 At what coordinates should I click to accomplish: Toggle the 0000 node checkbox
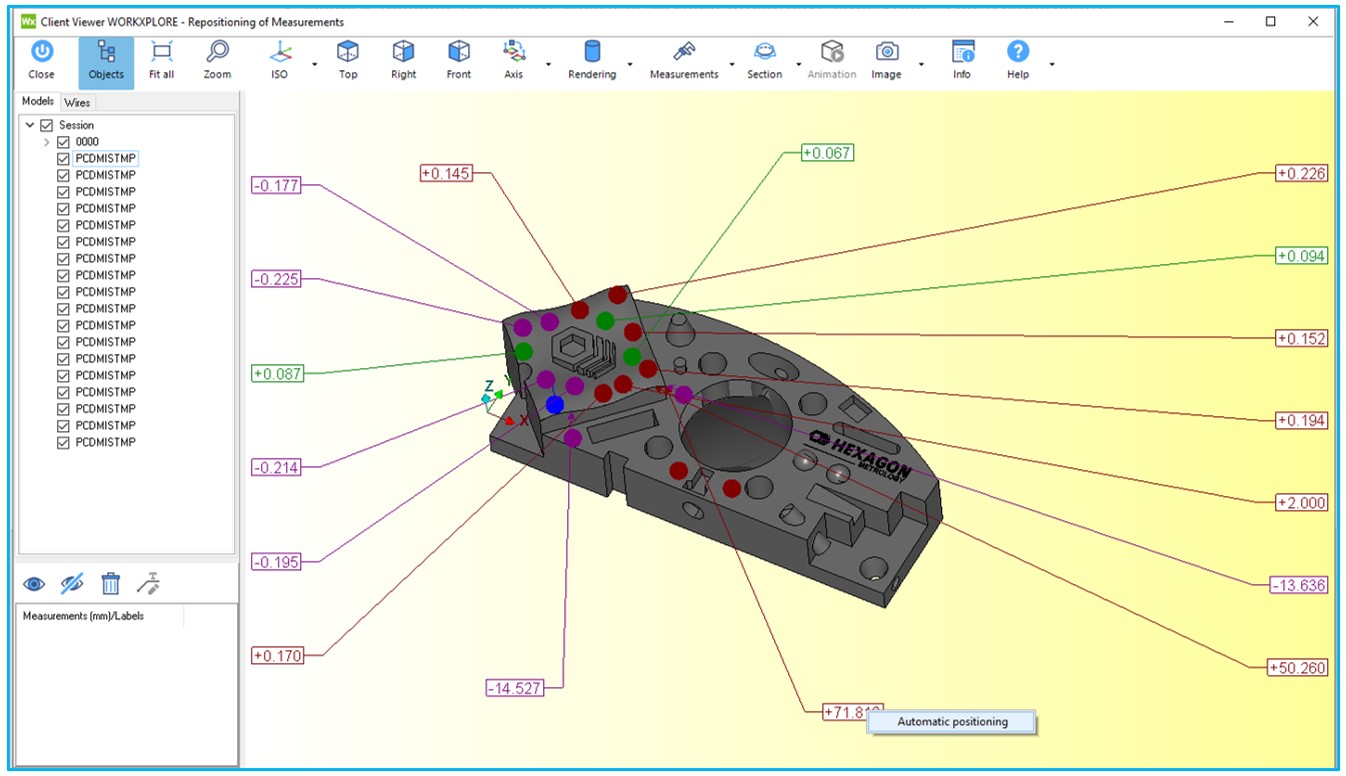pos(64,142)
